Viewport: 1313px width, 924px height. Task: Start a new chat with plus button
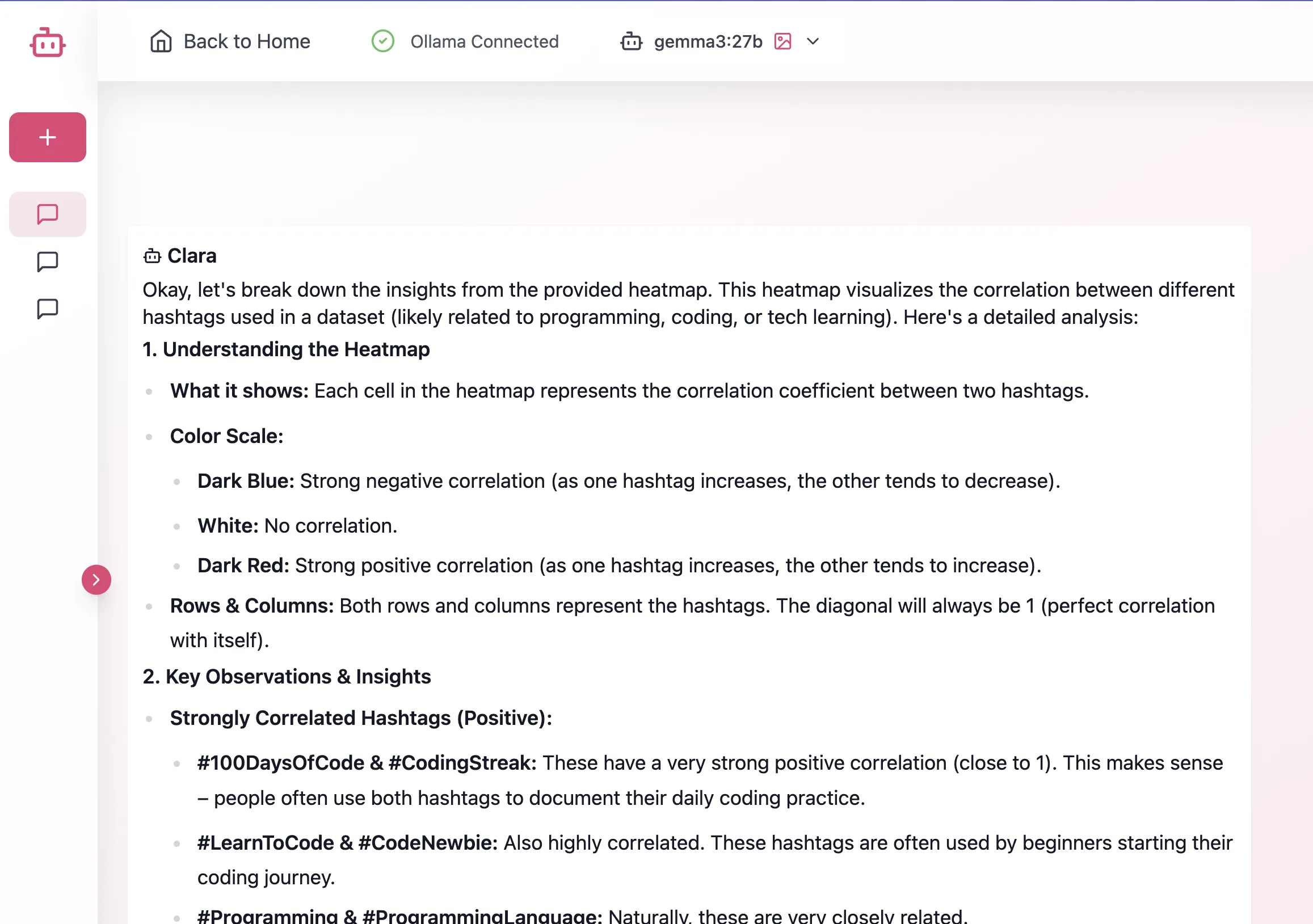click(48, 137)
